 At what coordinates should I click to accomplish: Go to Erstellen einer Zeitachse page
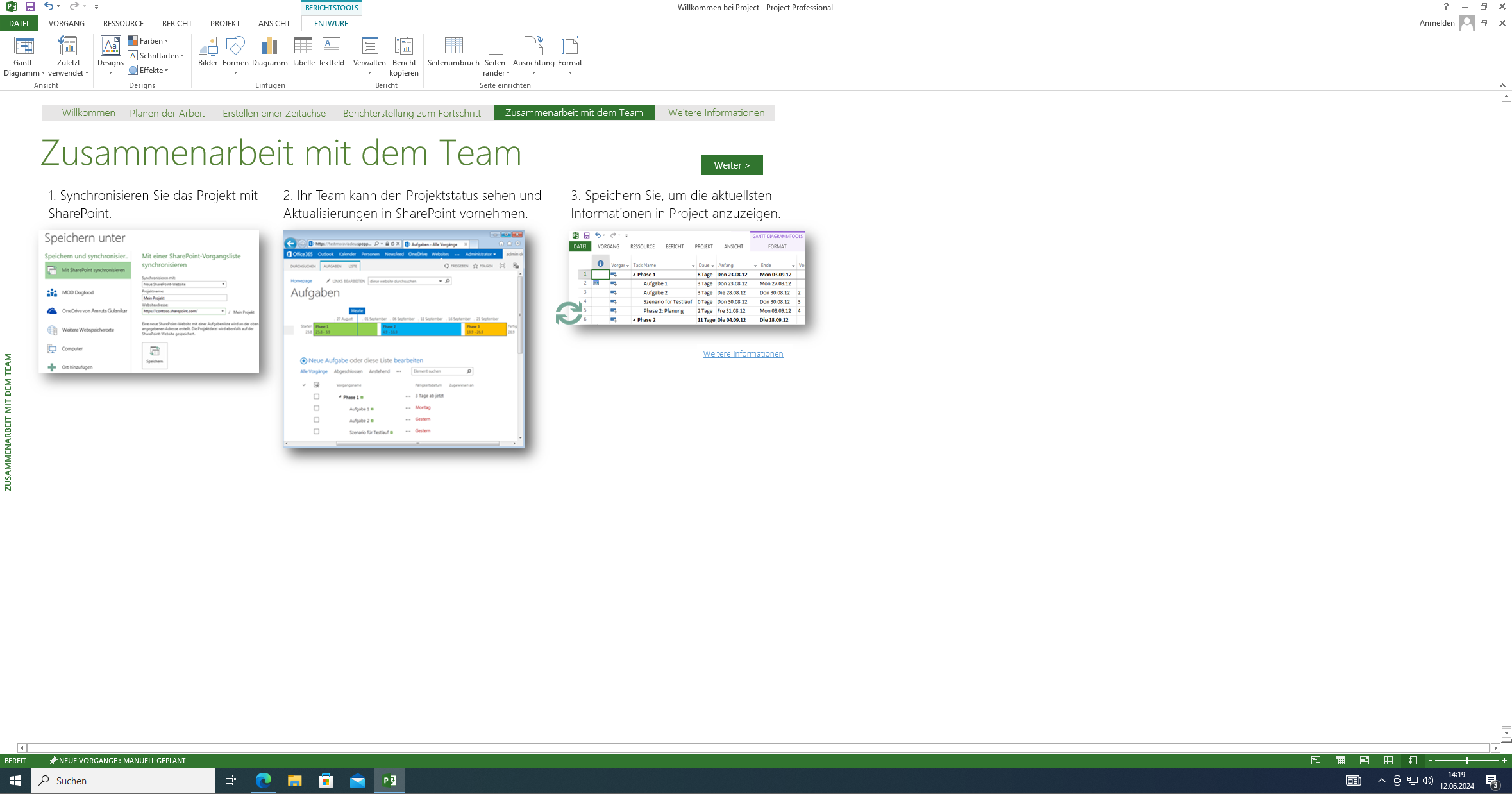[274, 113]
